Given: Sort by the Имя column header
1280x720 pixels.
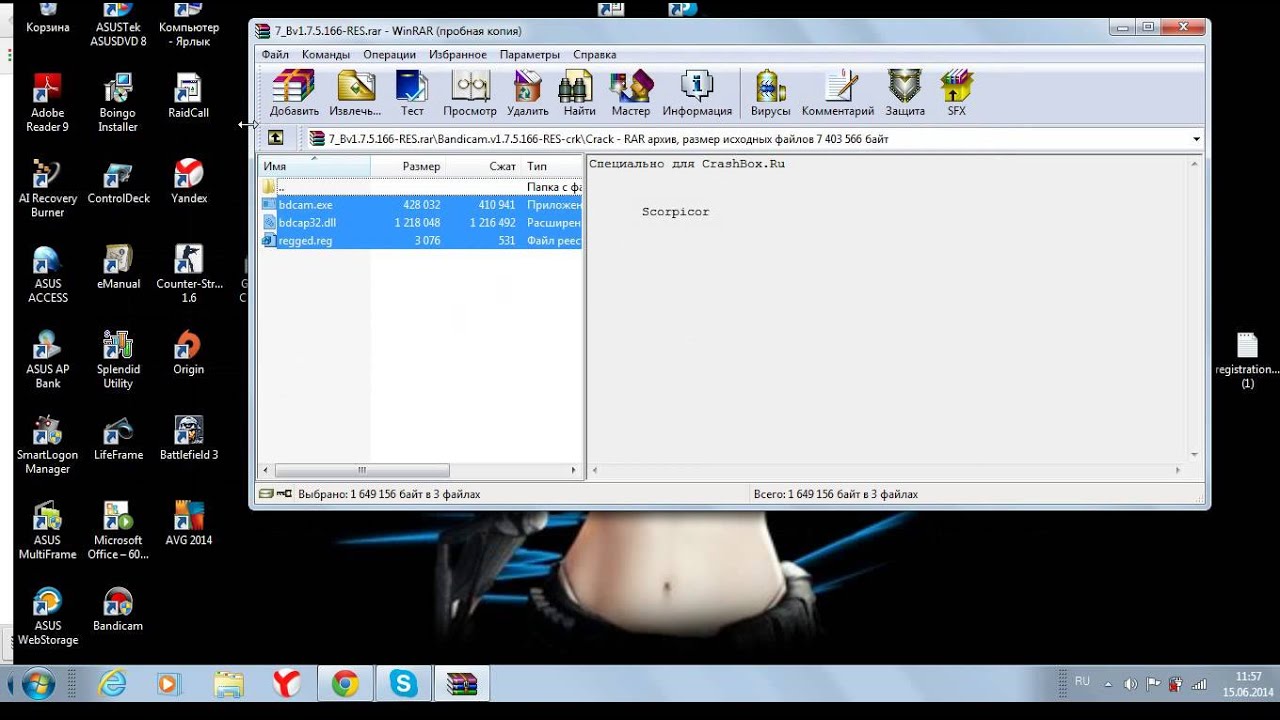Looking at the screenshot, I should (314, 166).
